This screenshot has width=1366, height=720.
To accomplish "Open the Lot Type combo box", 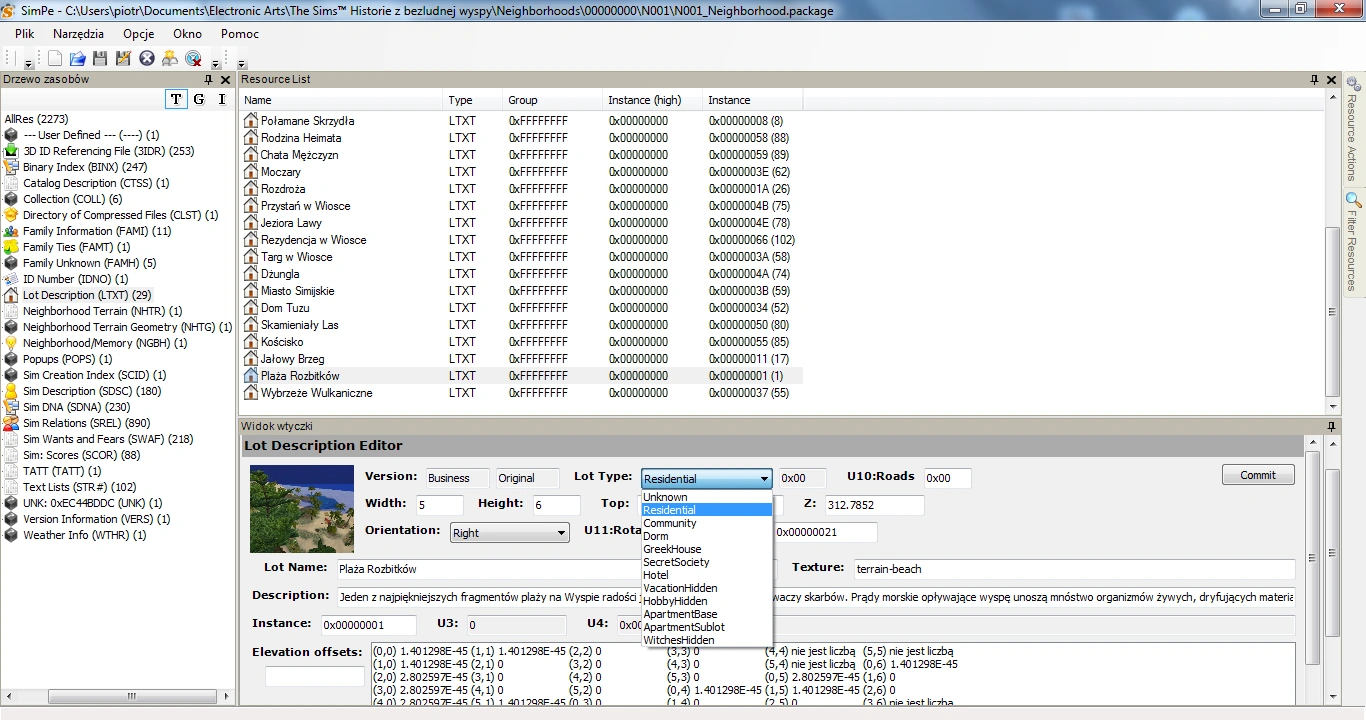I will click(706, 479).
